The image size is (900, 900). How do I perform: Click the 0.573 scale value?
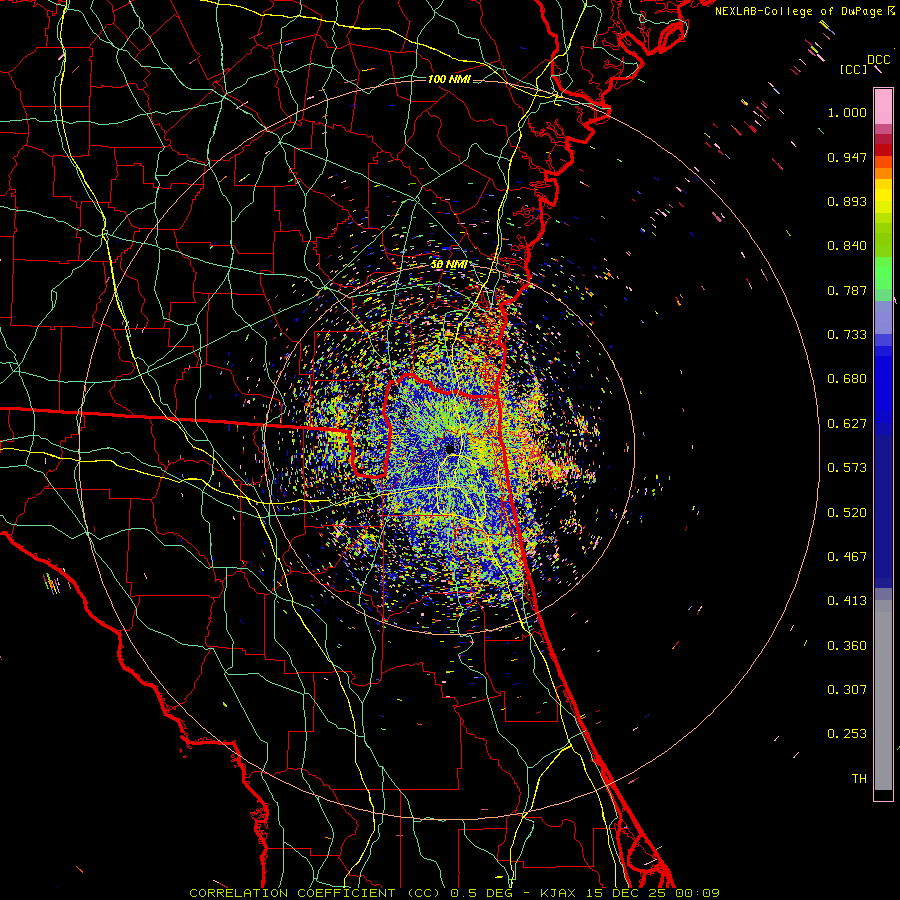(x=847, y=468)
